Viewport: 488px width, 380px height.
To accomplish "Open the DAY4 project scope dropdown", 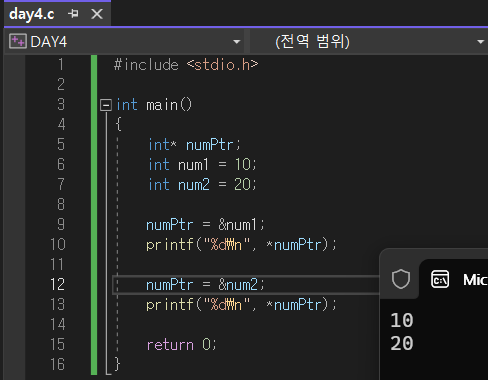I will (x=237, y=42).
